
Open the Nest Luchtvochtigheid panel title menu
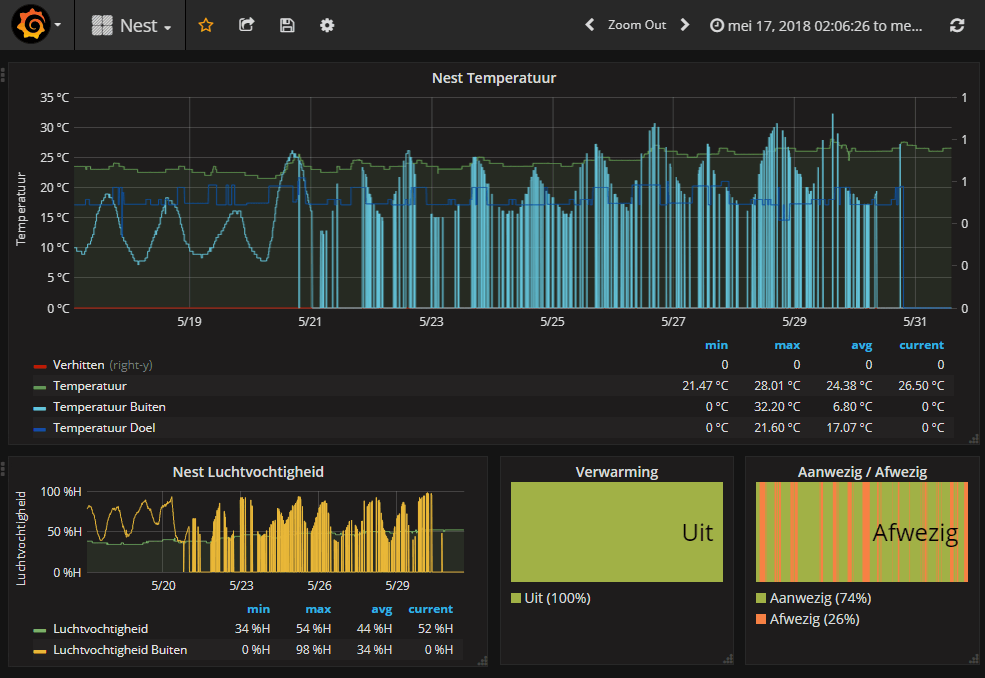pyautogui.click(x=248, y=472)
